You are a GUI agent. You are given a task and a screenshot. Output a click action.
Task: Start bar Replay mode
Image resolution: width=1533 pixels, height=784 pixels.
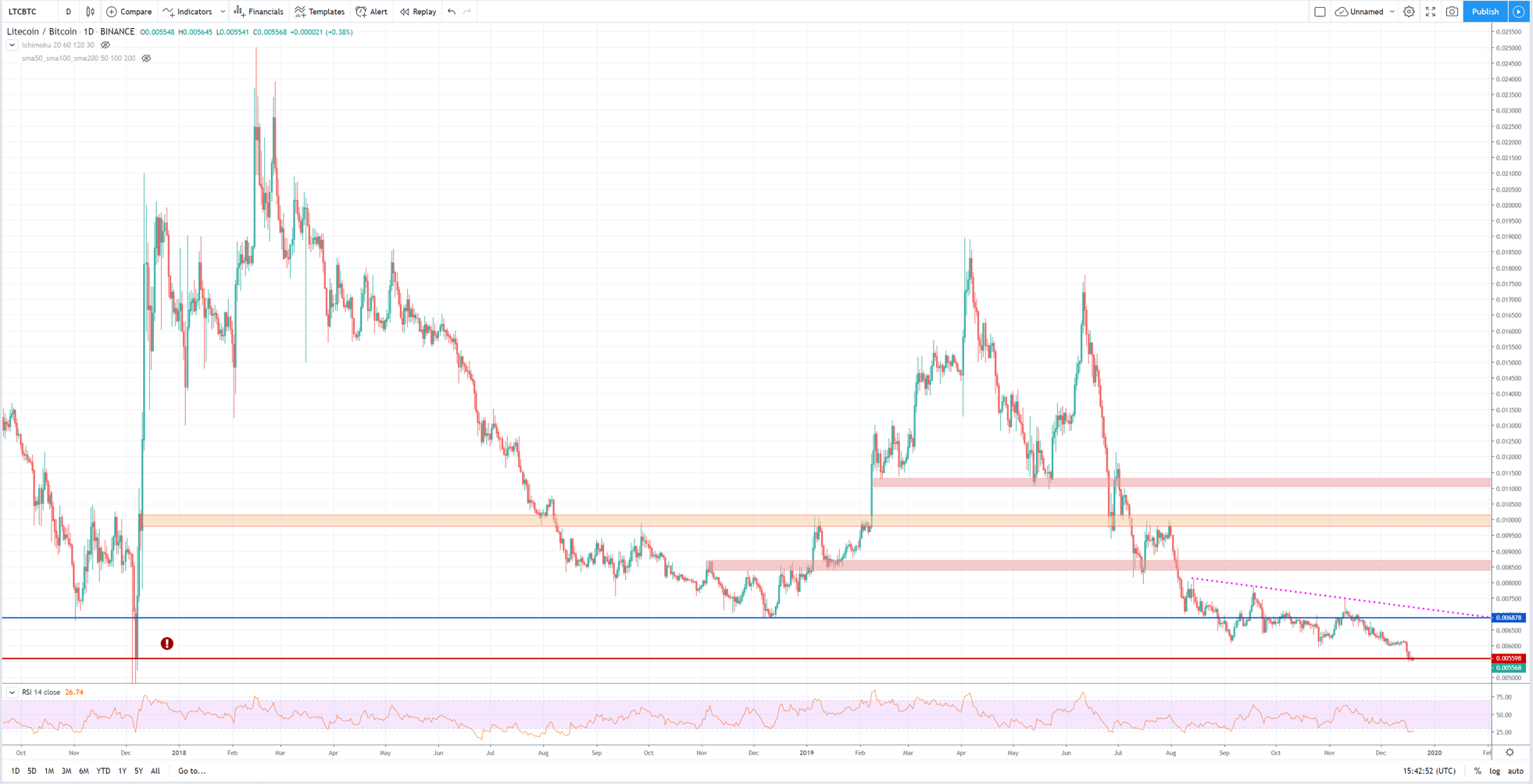click(418, 12)
